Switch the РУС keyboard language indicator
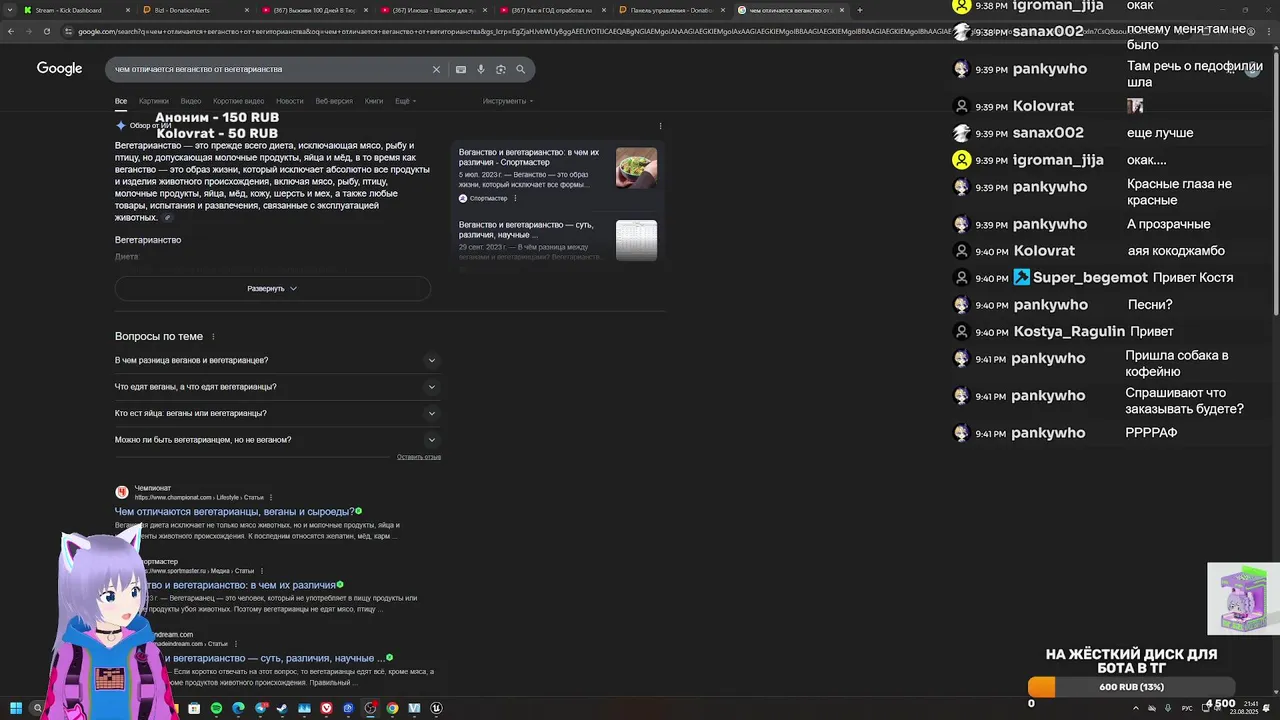Viewport: 1280px width, 720px height. [1188, 708]
